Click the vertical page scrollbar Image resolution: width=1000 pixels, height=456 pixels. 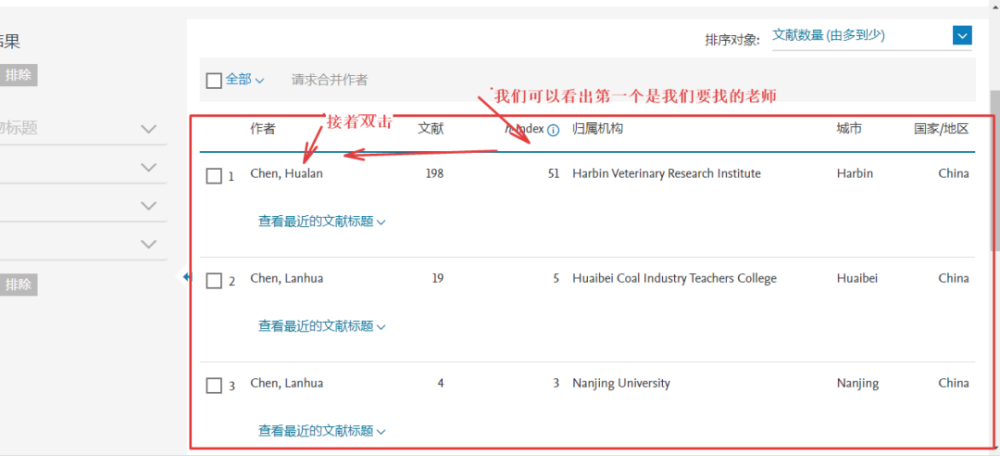995,171
